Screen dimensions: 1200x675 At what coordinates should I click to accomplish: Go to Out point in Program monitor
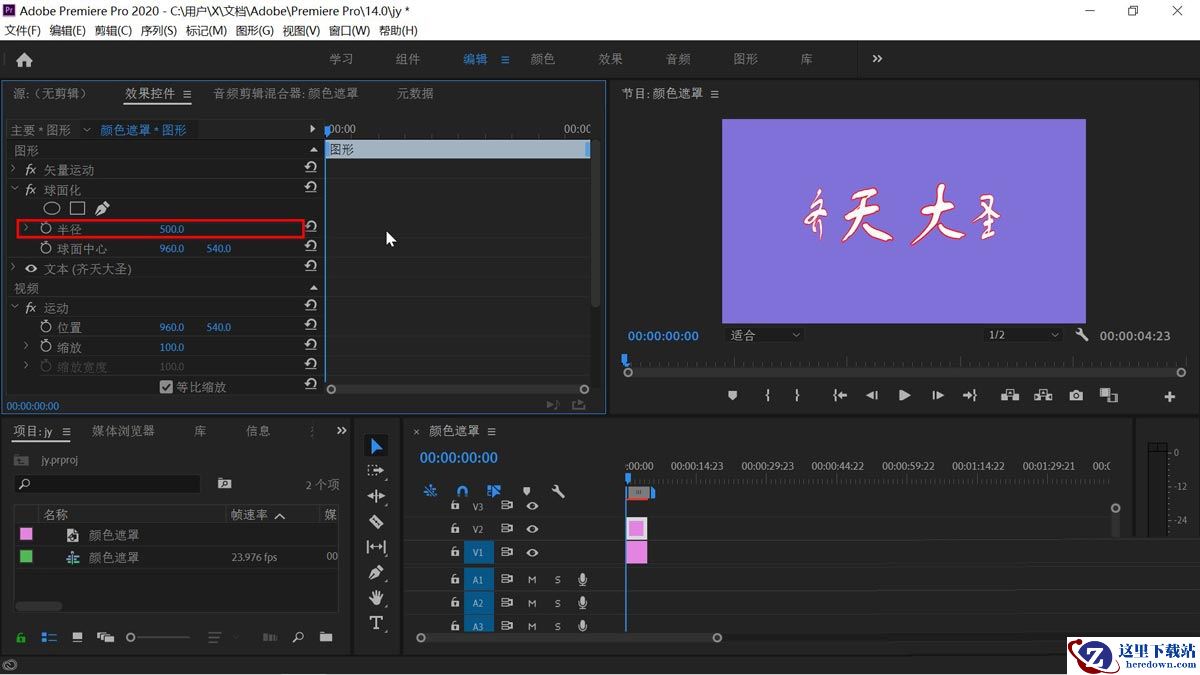click(969, 396)
